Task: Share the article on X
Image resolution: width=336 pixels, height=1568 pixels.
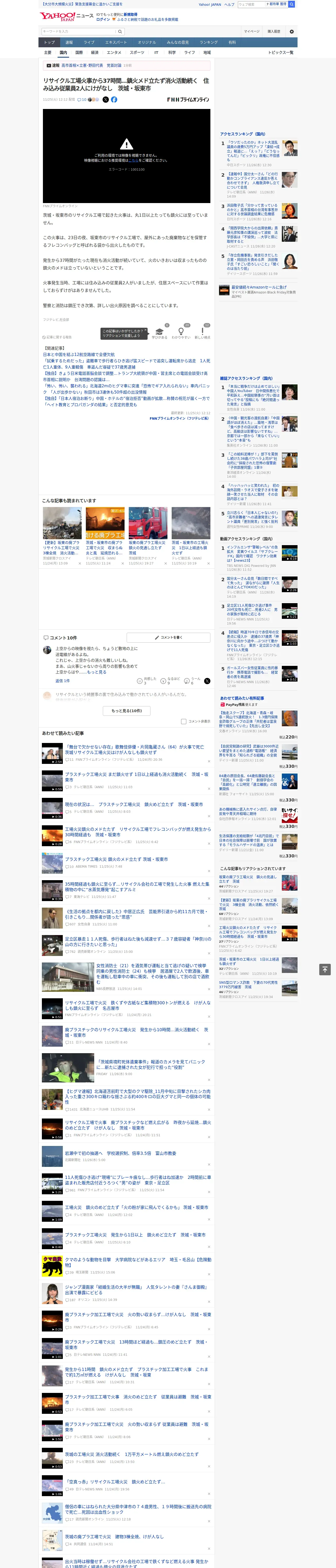Action: pos(105,99)
